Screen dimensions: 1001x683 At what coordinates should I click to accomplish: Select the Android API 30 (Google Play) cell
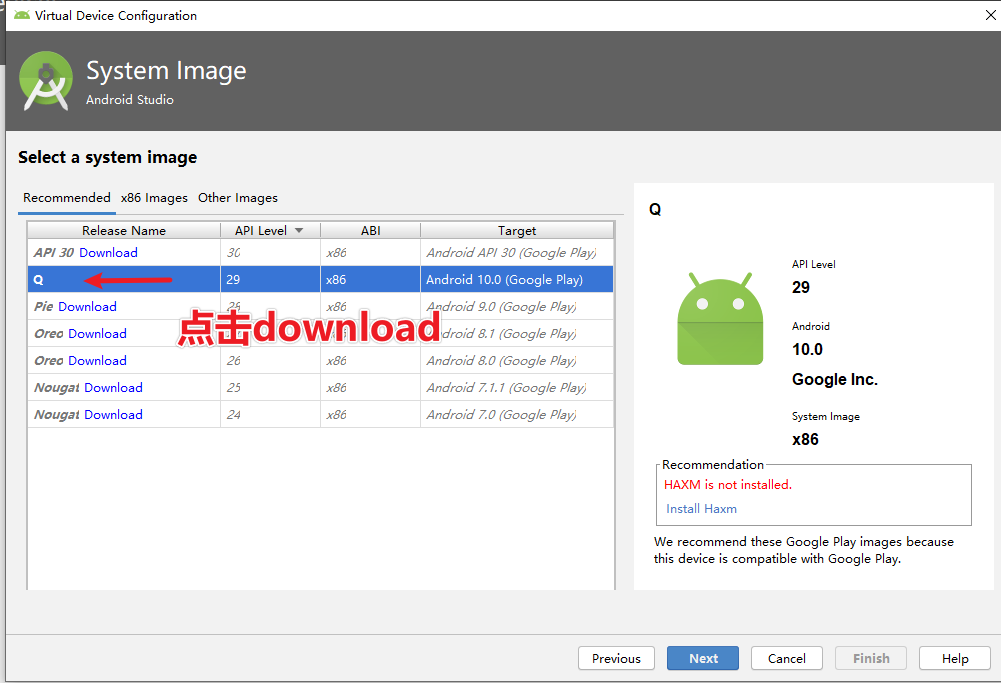[517, 253]
